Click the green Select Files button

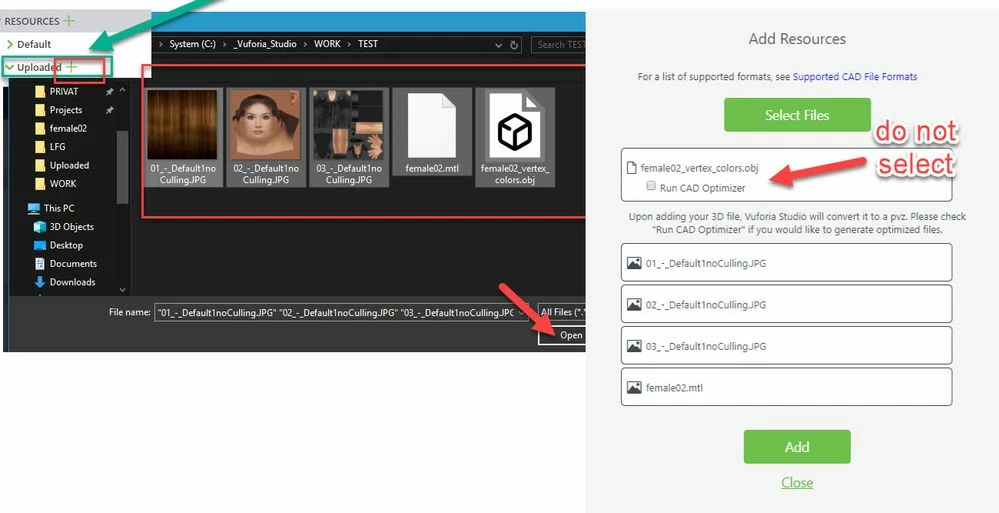coord(797,115)
